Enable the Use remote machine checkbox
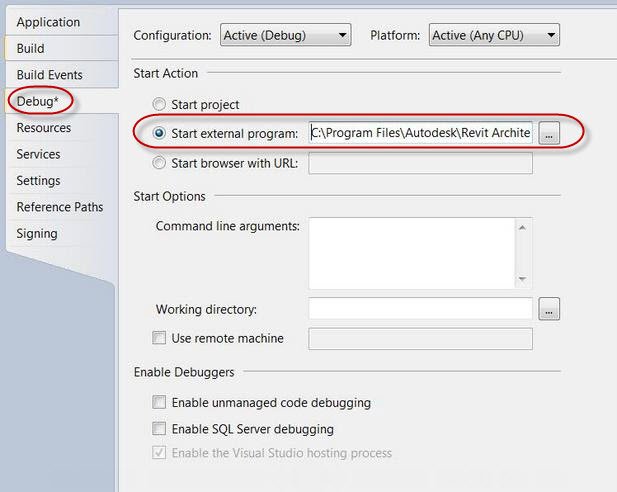This screenshot has width=617, height=492. (159, 338)
